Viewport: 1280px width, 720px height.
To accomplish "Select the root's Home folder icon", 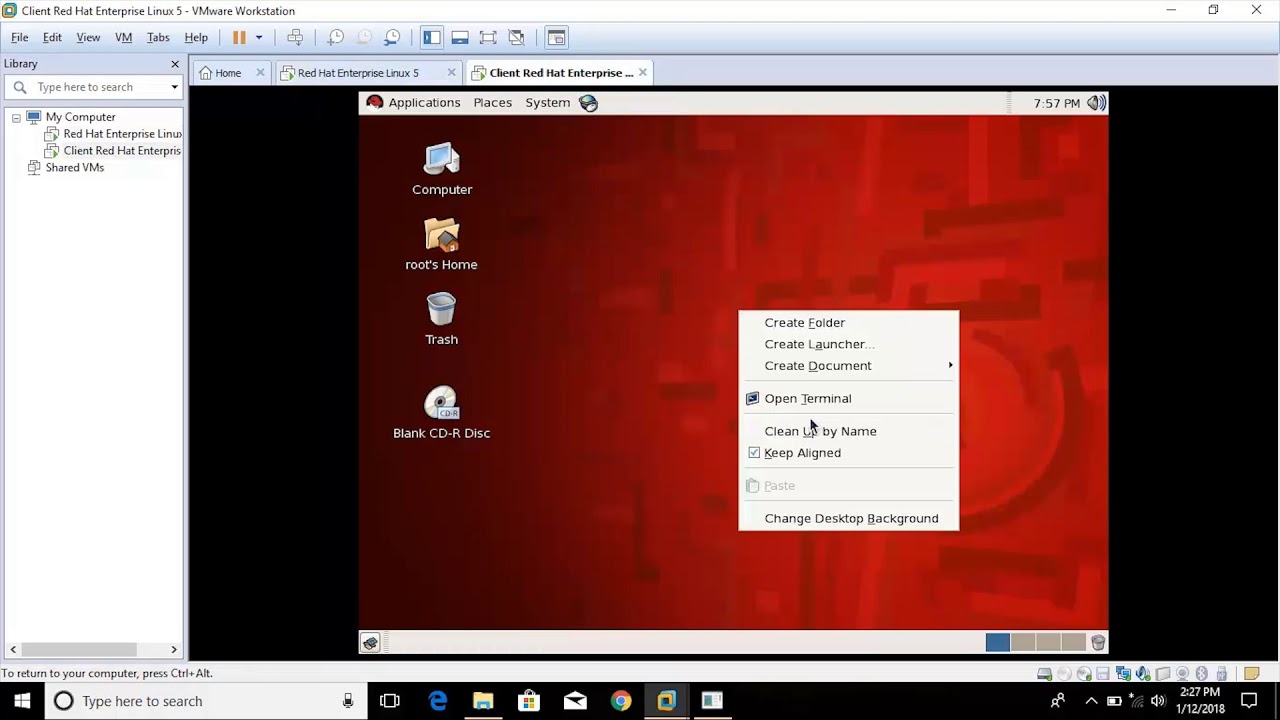I will click(441, 245).
